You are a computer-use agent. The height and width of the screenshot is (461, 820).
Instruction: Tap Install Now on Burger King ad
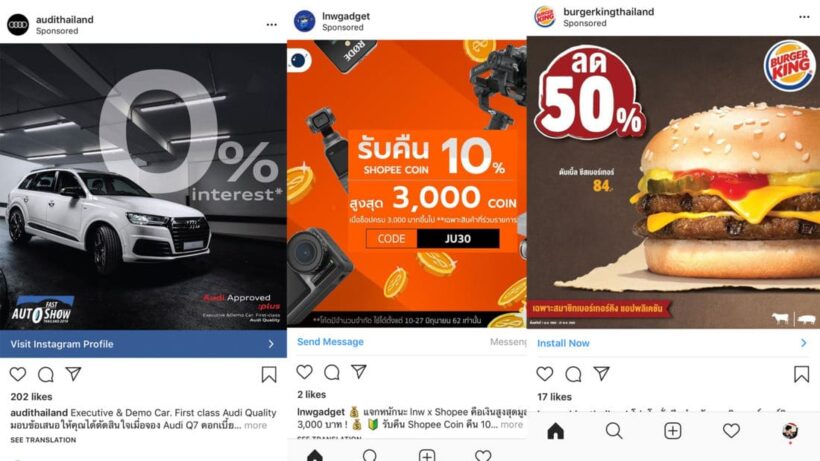click(x=673, y=343)
